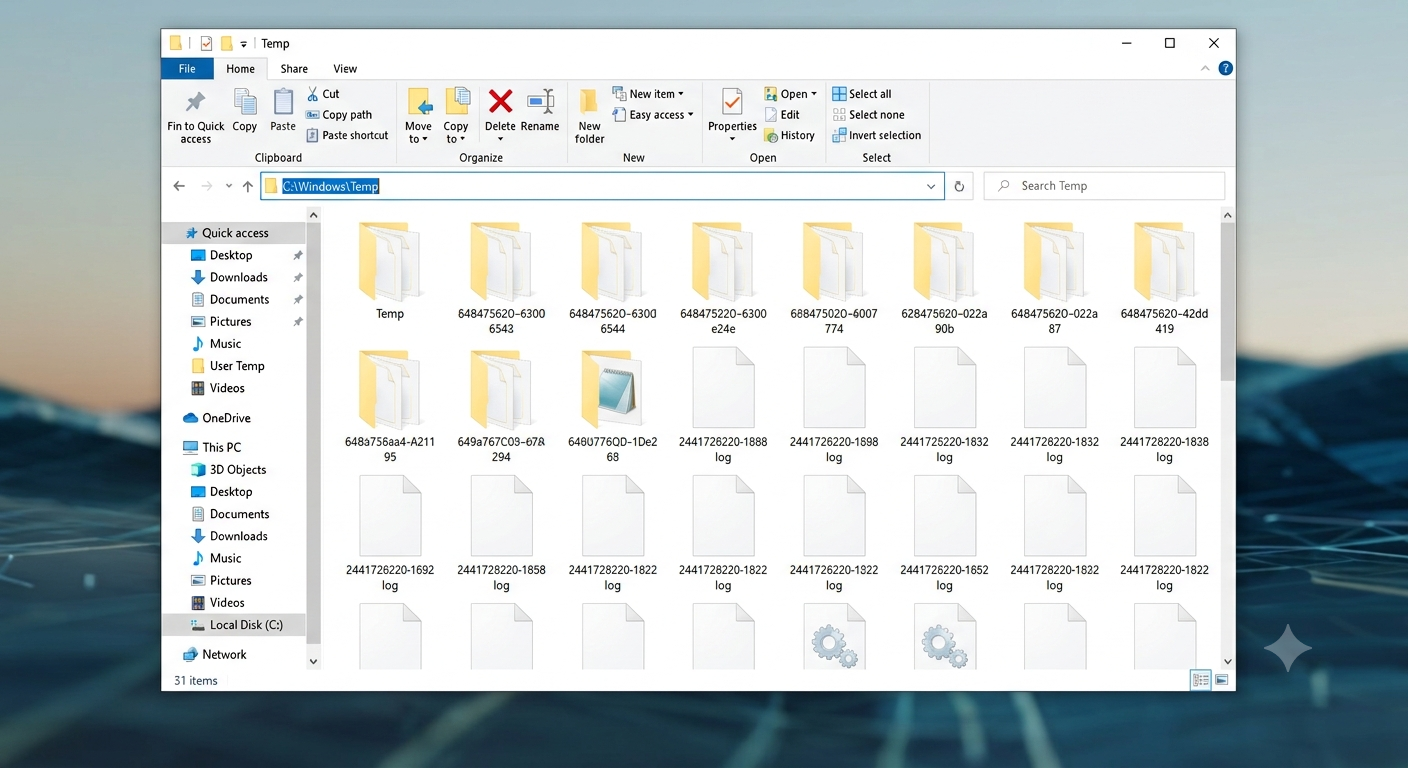Viewport: 1408px width, 768px height.
Task: Select the folder with notepad icon
Action: click(612, 405)
